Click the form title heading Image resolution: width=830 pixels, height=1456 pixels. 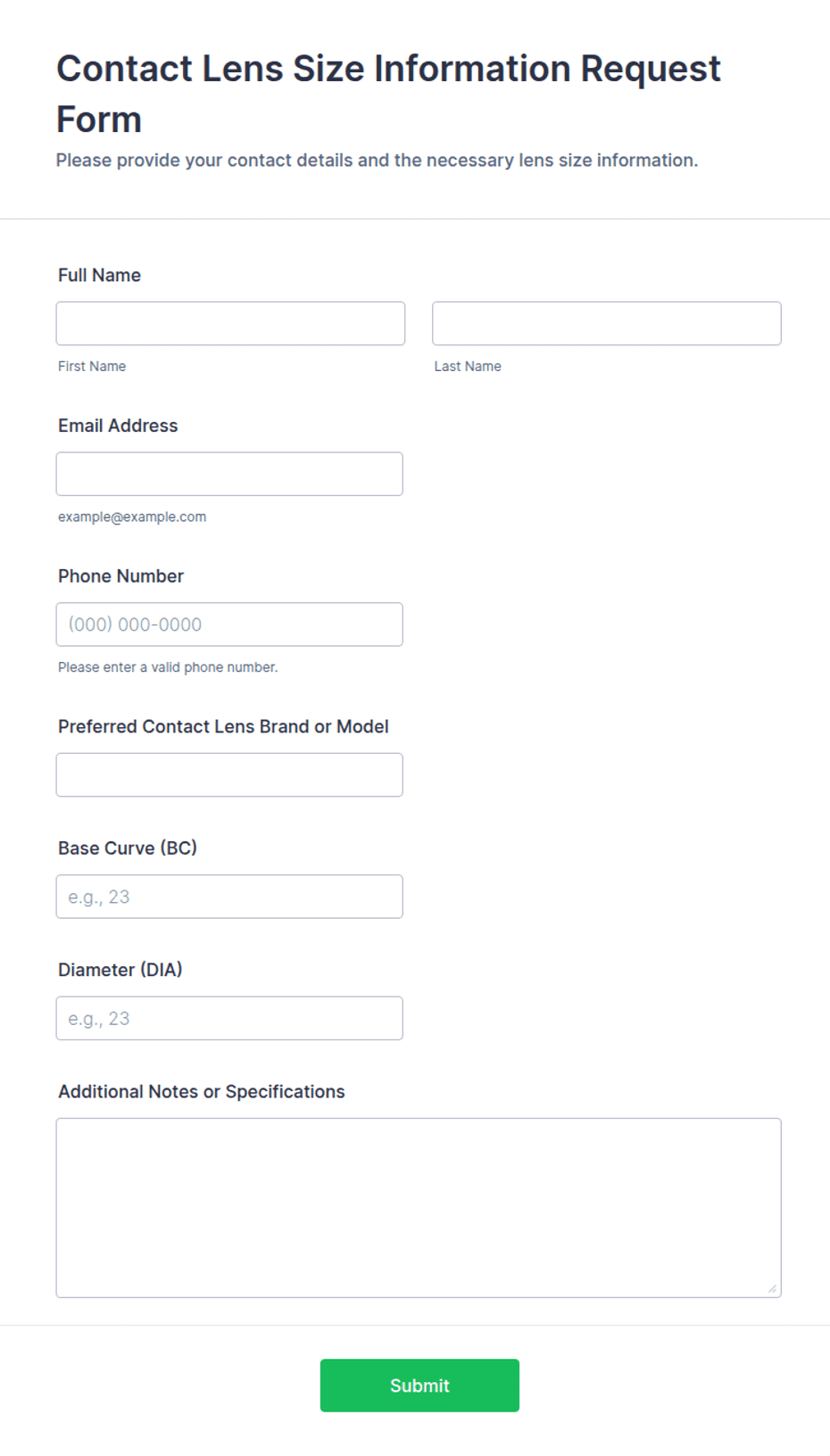point(388,94)
